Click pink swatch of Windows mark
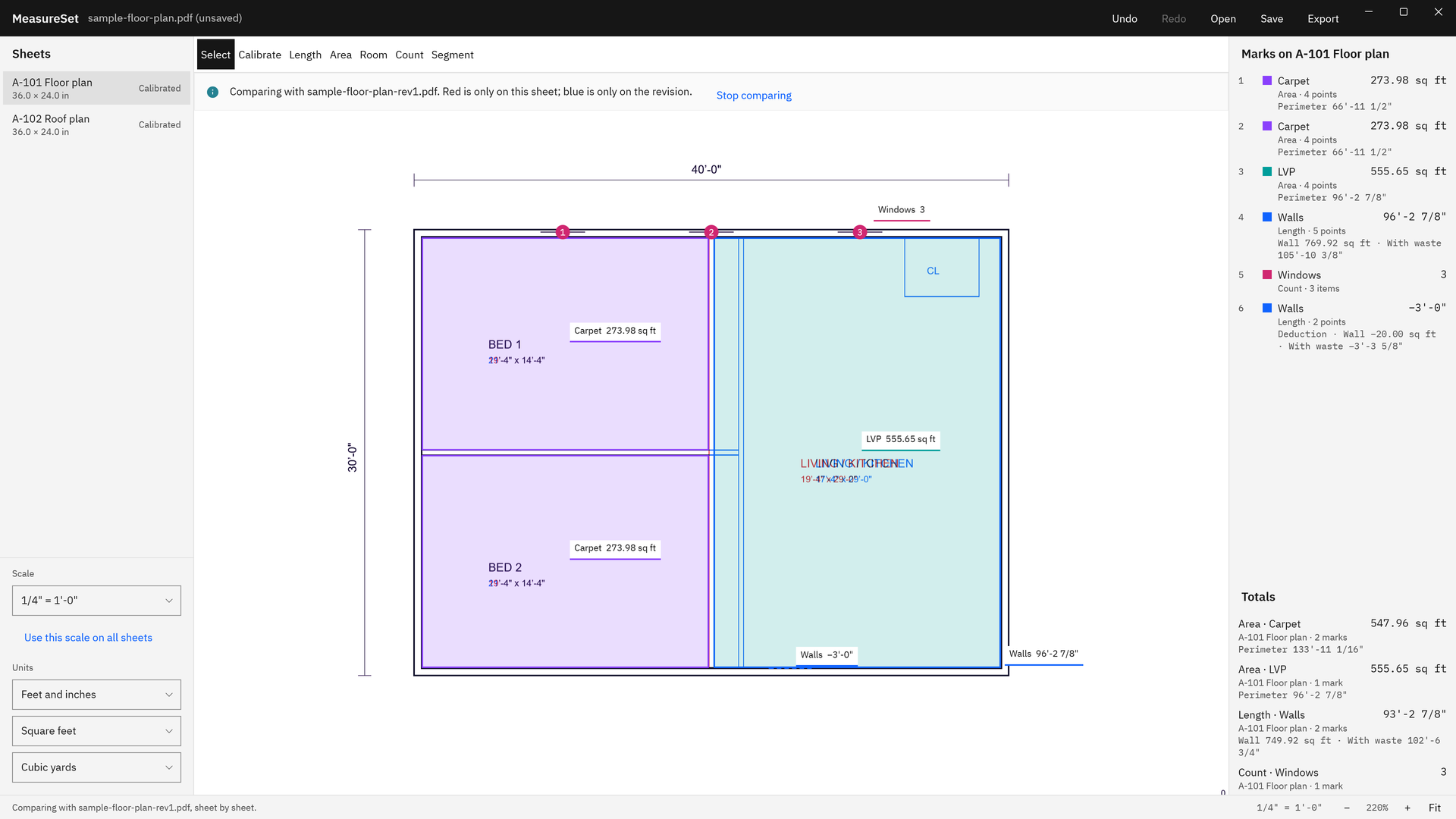The image size is (1456, 819). pos(1267,275)
